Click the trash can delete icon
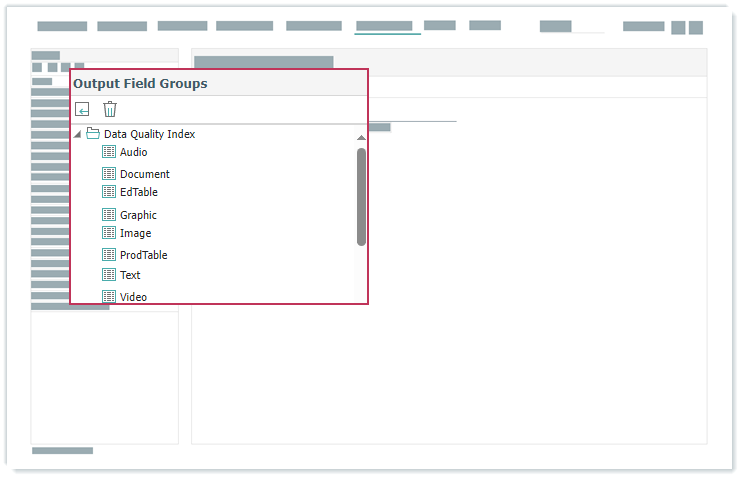Viewport: 742px width, 479px height. coord(110,109)
